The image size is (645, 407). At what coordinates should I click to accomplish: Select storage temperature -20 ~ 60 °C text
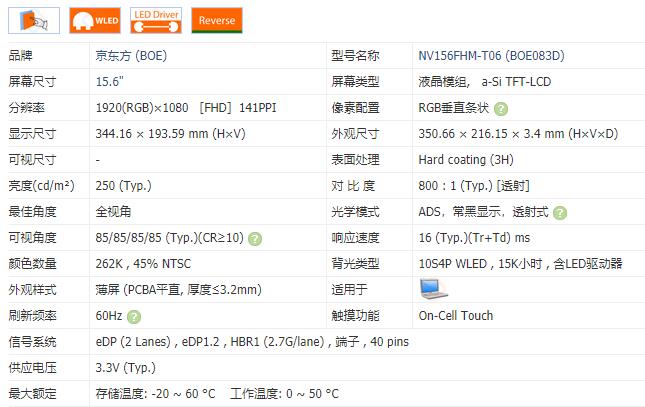pyautogui.click(x=155, y=393)
